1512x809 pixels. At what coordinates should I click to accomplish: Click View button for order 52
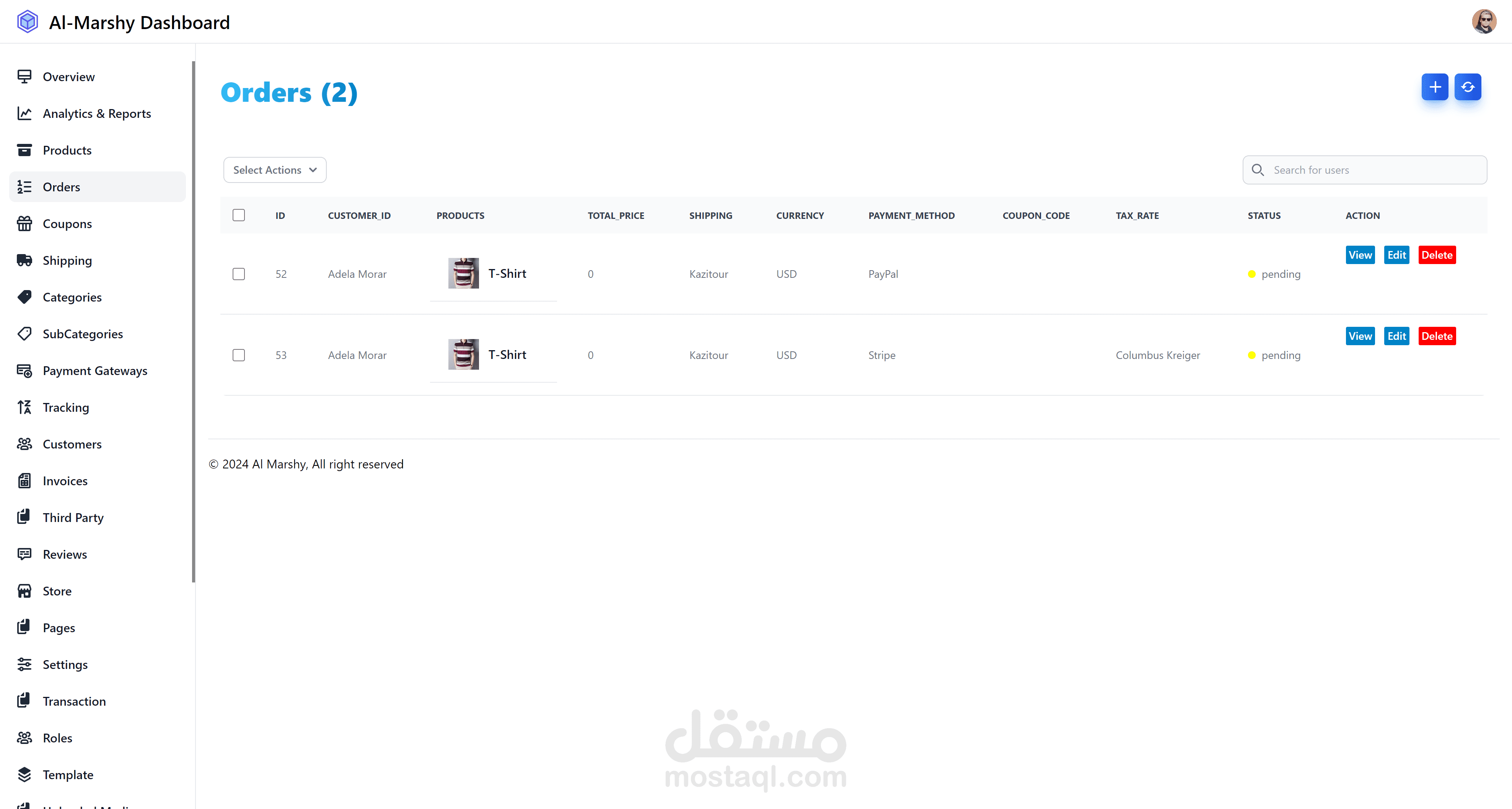click(x=1359, y=255)
